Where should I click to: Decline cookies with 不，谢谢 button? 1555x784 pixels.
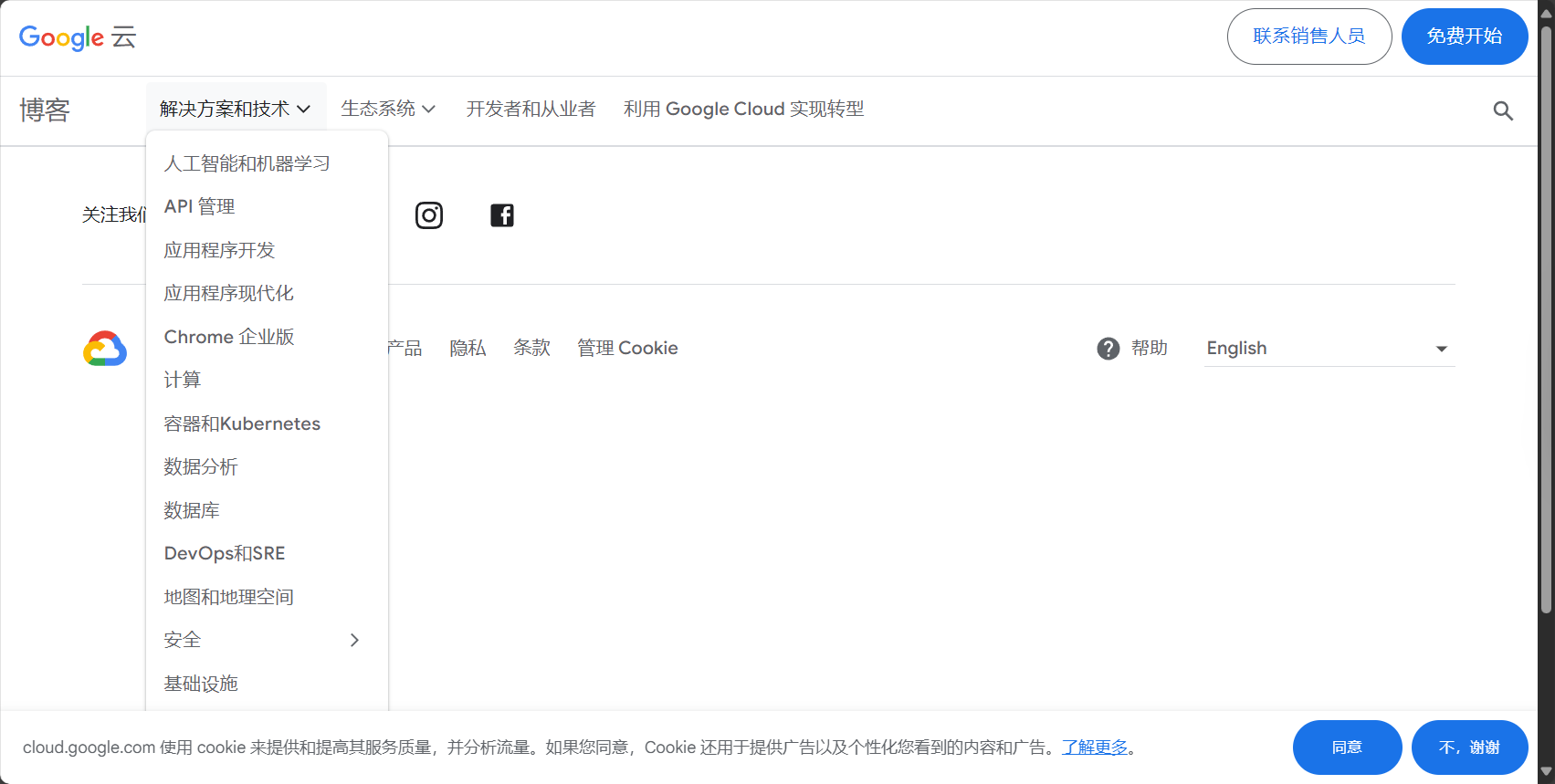point(1470,747)
